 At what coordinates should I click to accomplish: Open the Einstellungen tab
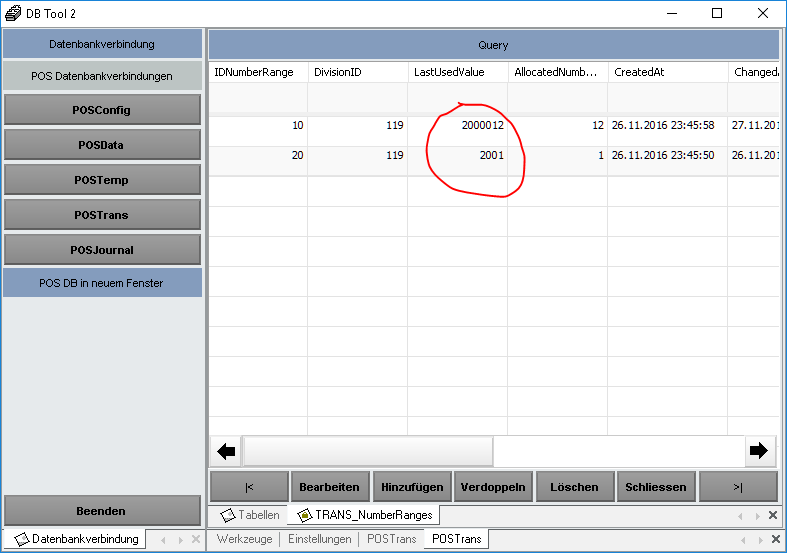[x=320, y=539]
